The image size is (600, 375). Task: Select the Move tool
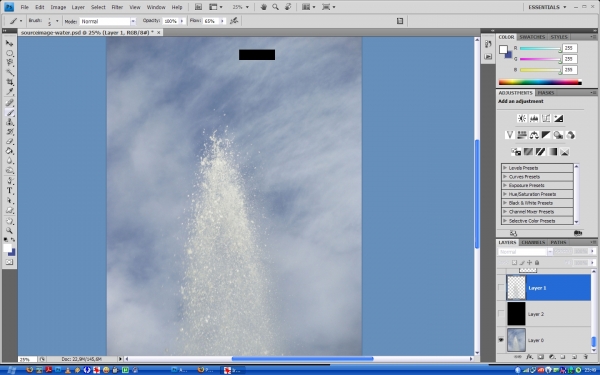[x=10, y=43]
